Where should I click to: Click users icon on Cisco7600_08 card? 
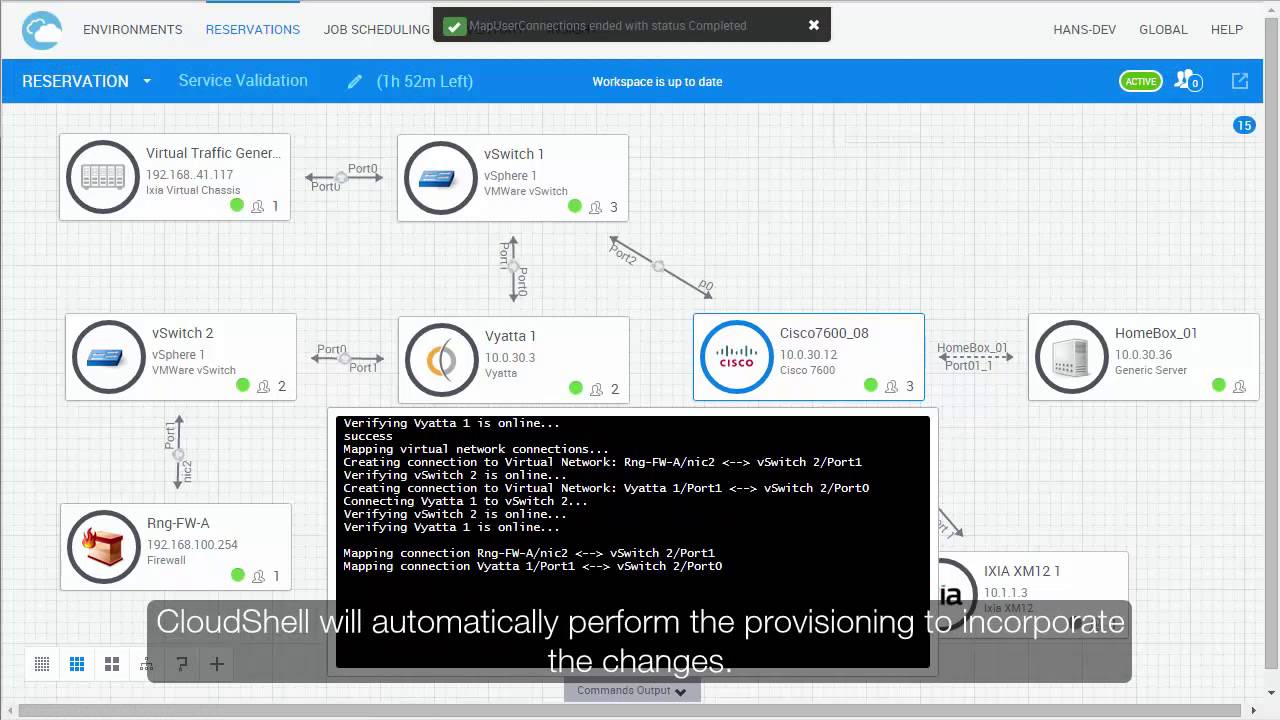pyautogui.click(x=892, y=386)
